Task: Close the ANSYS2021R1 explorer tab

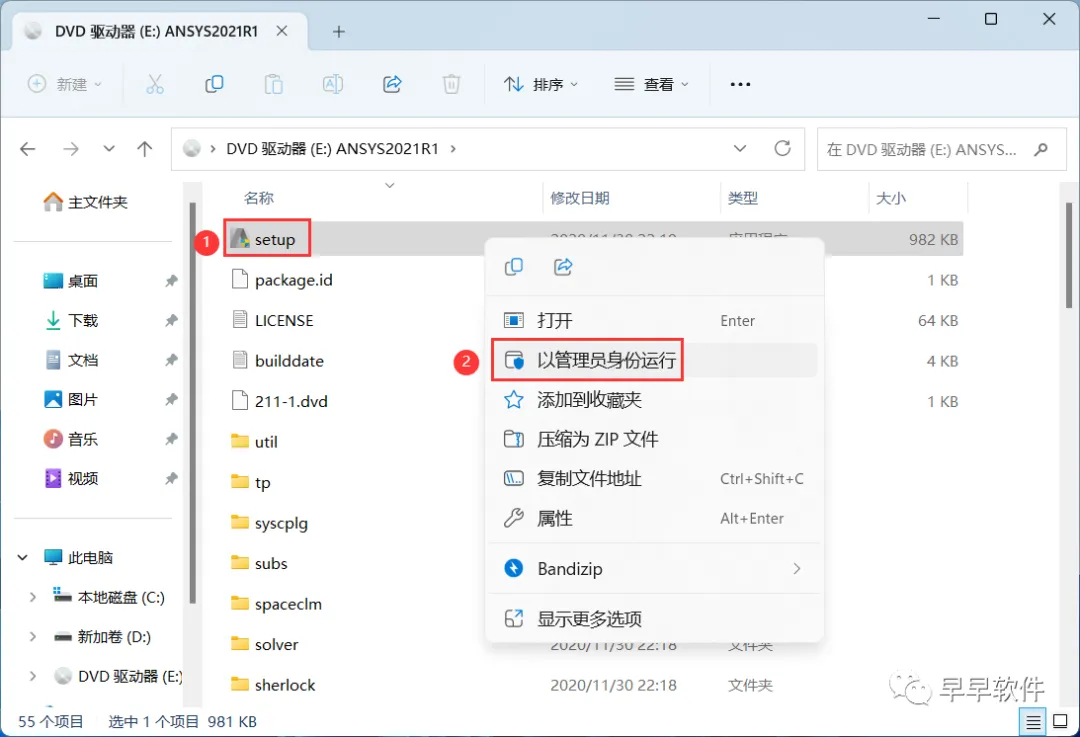Action: pos(282,31)
